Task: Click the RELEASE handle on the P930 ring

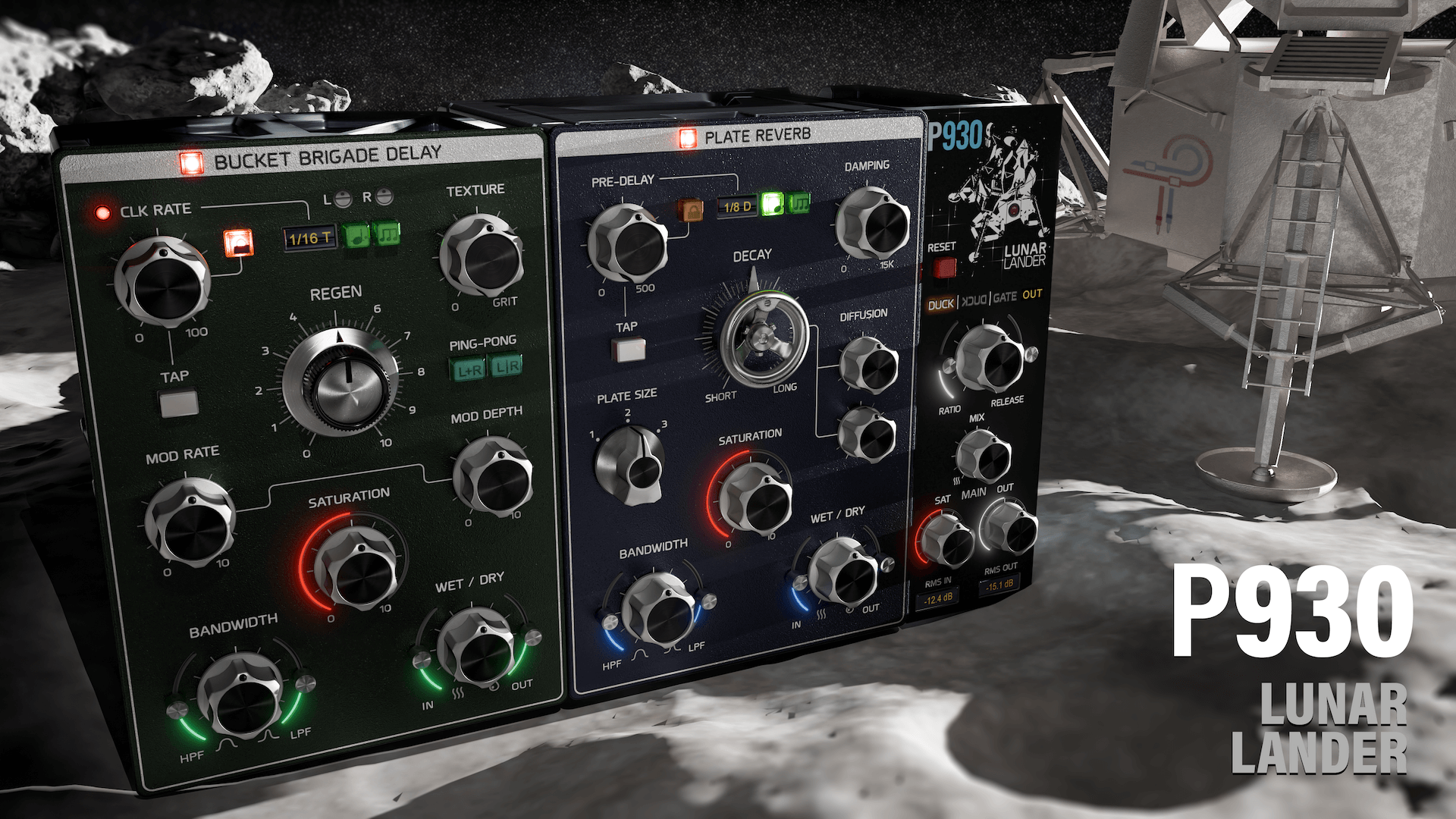Action: pos(1031,353)
